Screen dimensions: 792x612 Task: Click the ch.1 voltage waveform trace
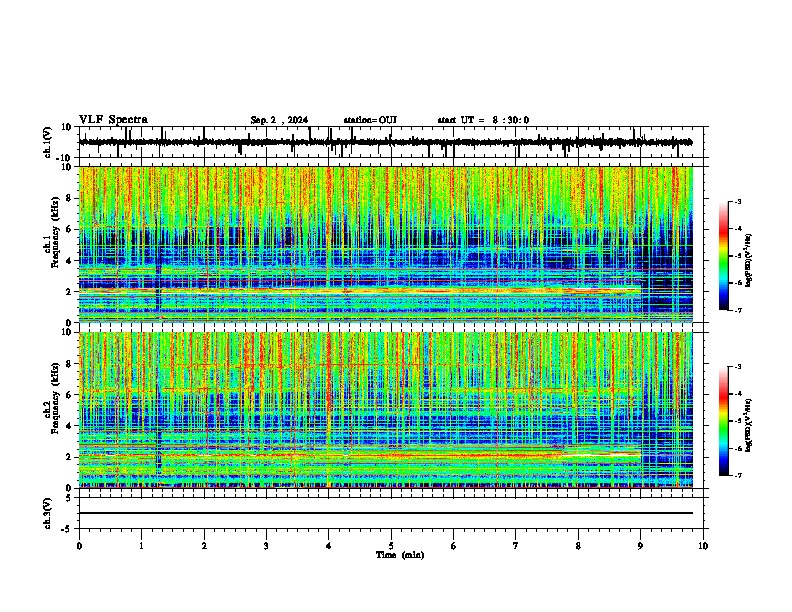pos(385,142)
